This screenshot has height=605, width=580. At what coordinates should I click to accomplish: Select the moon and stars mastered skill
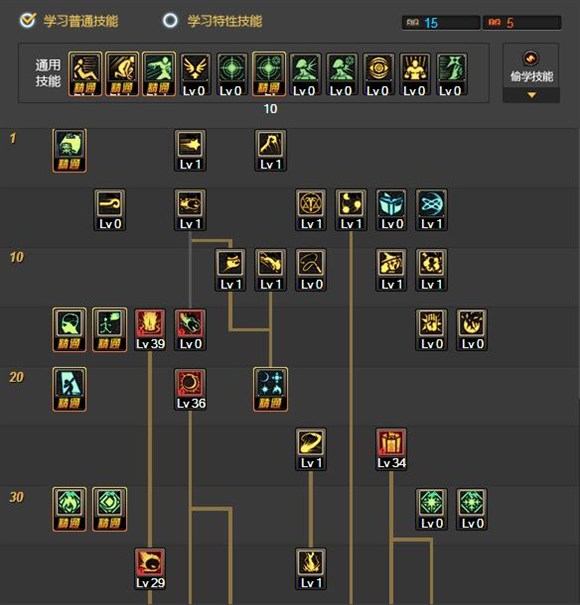270,389
